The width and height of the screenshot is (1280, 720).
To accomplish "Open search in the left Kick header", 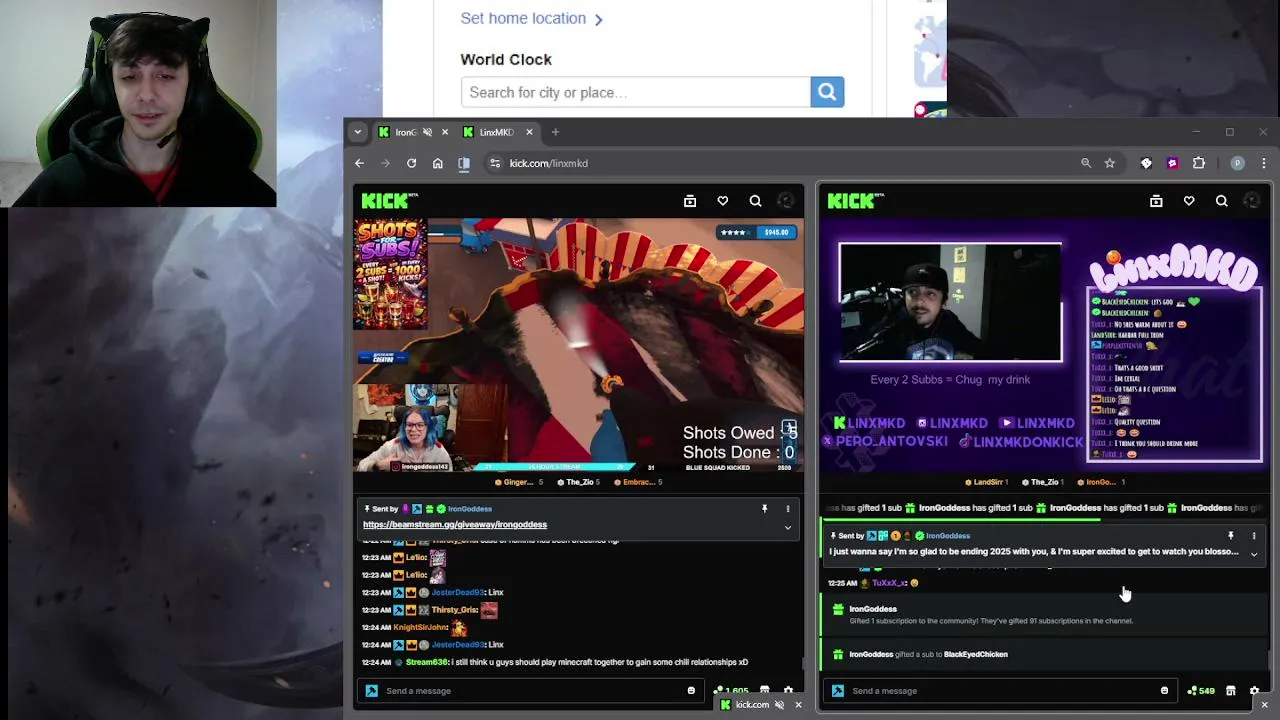I will point(756,201).
